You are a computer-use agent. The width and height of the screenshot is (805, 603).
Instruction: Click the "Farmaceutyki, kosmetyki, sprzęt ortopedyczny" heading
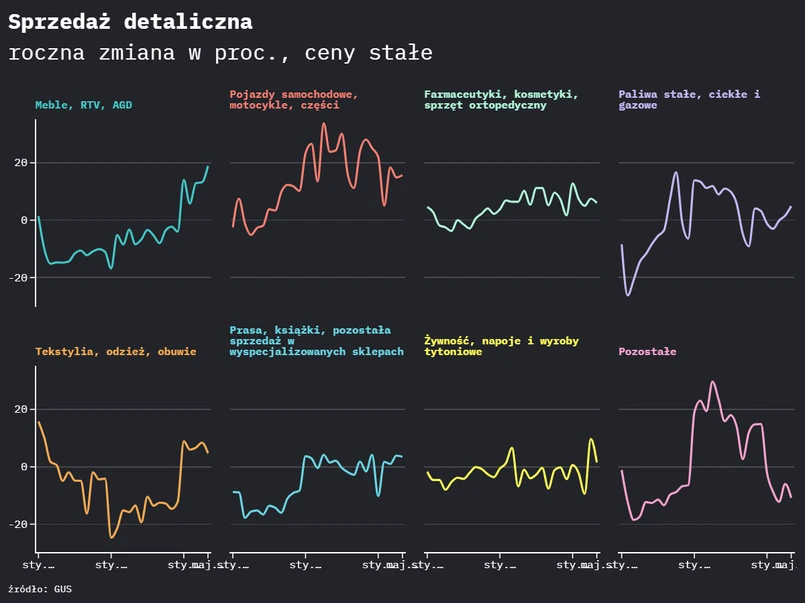click(x=500, y=100)
